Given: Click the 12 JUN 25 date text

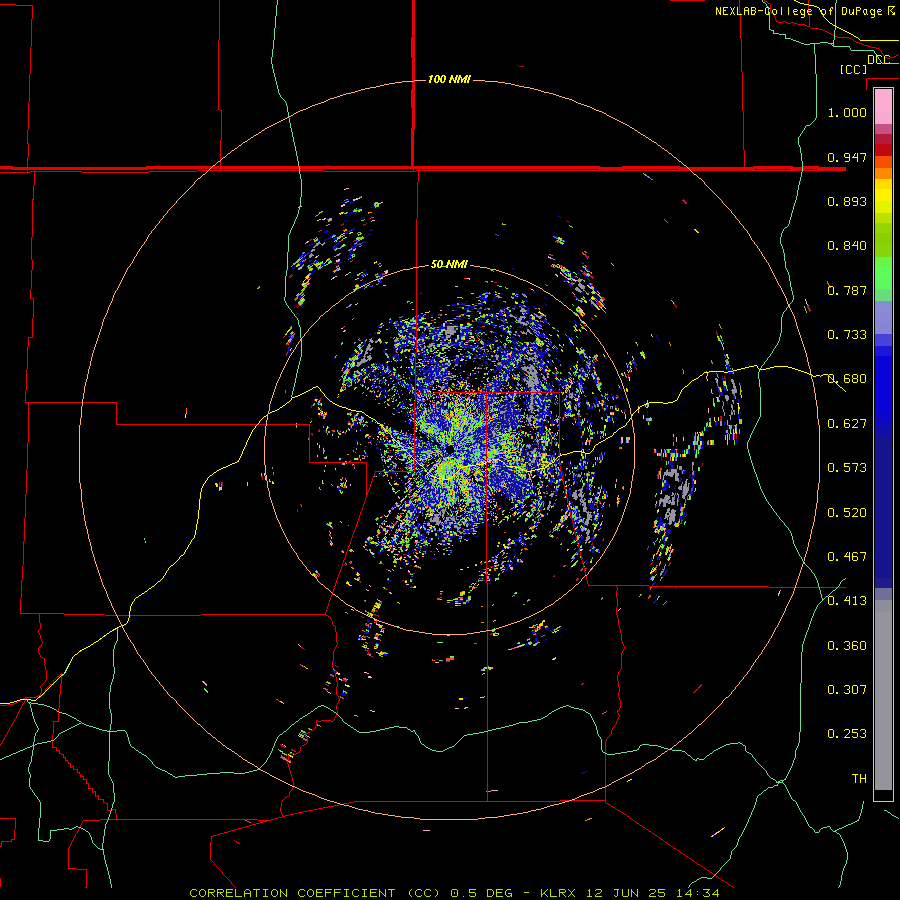Looking at the screenshot, I should pos(626,893).
